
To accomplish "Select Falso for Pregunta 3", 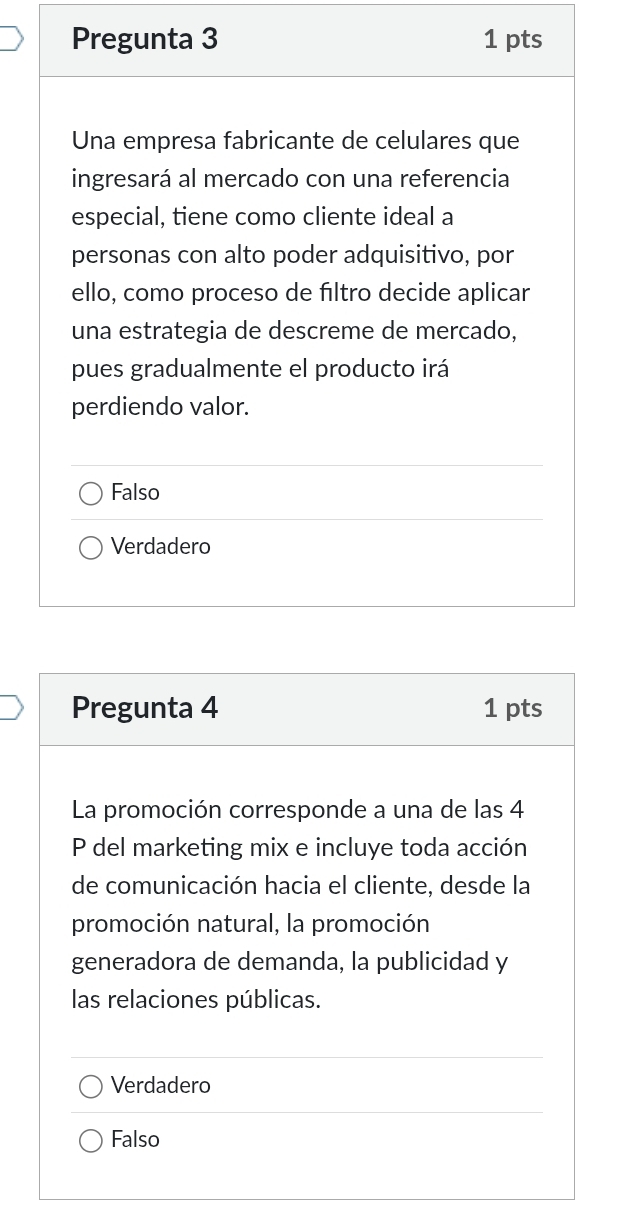I will (91, 493).
